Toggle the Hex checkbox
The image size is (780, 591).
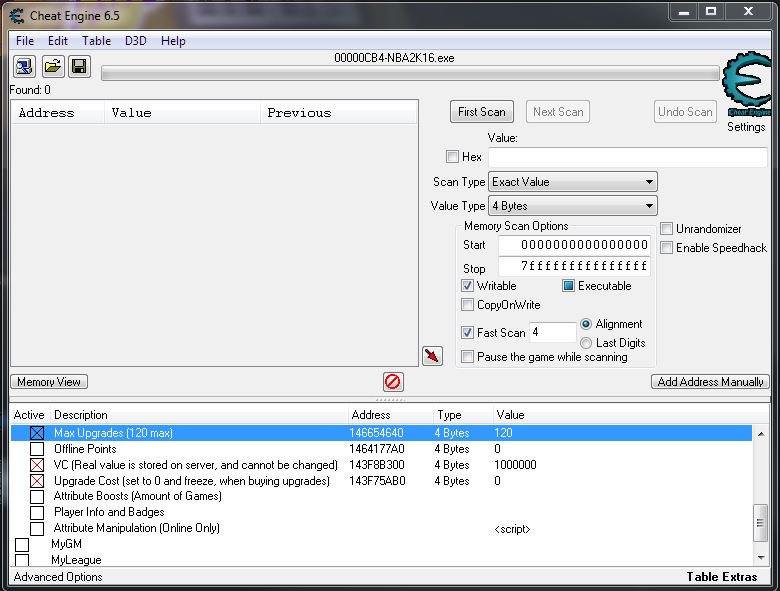pos(452,157)
